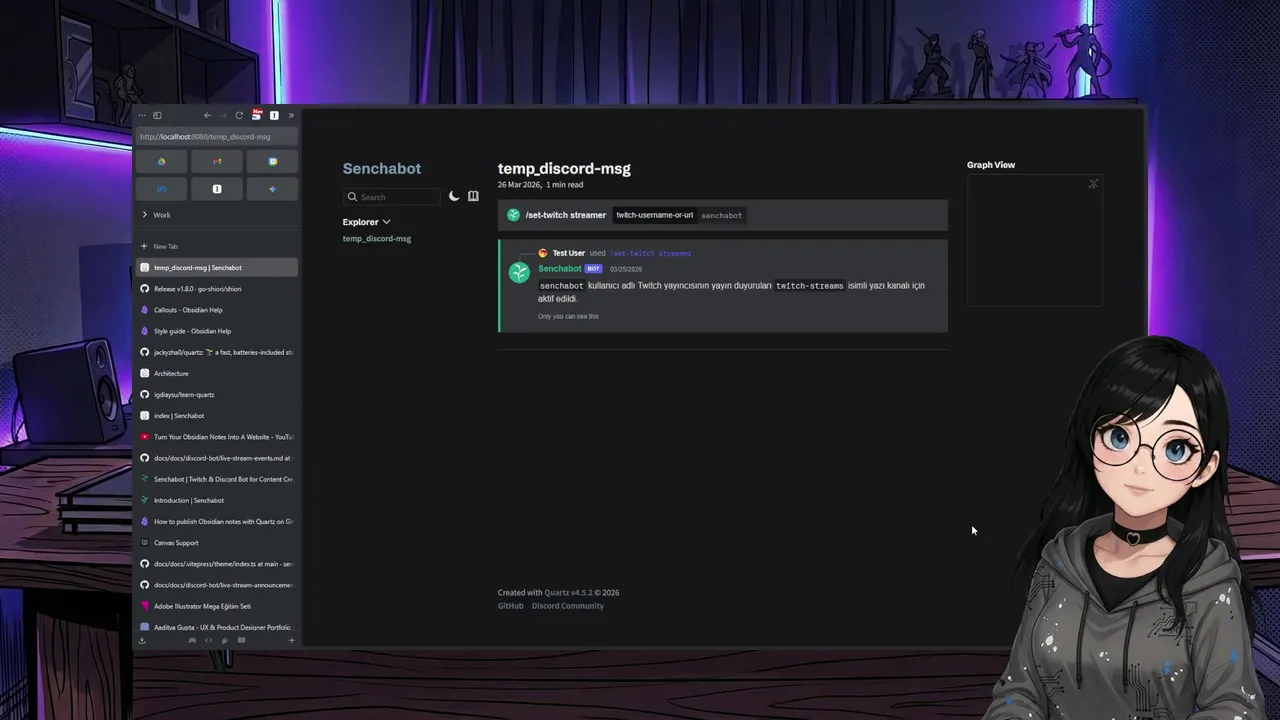This screenshot has height=720, width=1280.
Task: Click the BOT badge next to Senchabot
Action: click(593, 269)
